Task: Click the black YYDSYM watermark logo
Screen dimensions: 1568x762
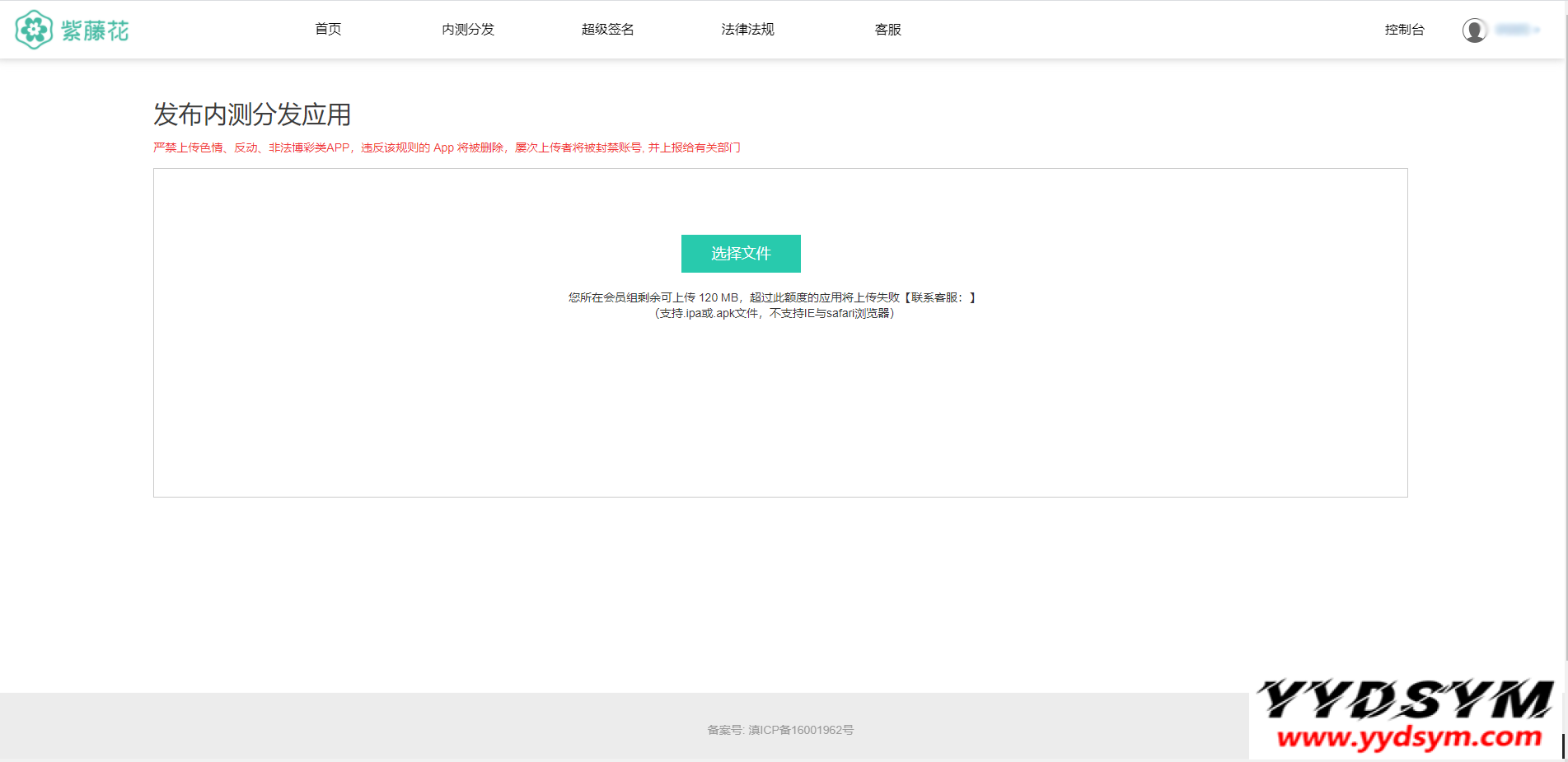Action: tap(1405, 699)
